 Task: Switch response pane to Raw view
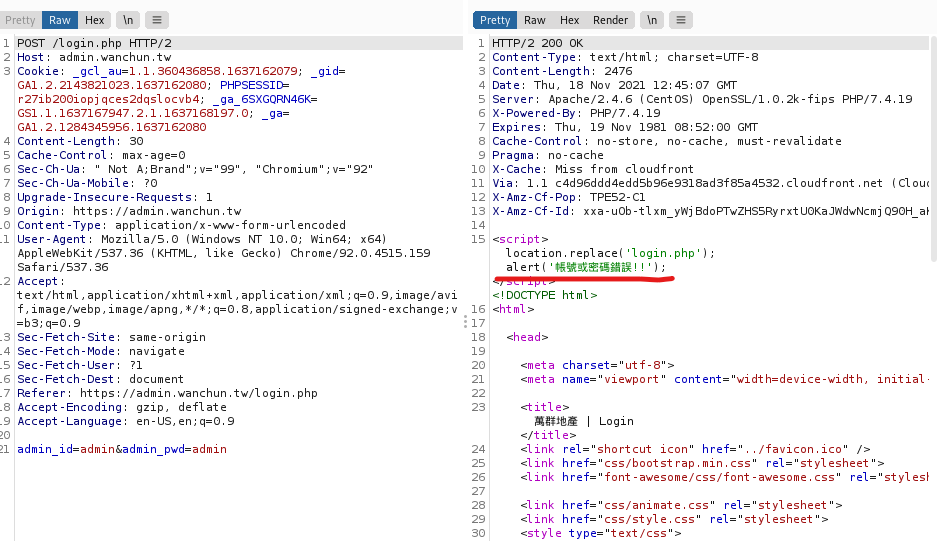[x=534, y=20]
